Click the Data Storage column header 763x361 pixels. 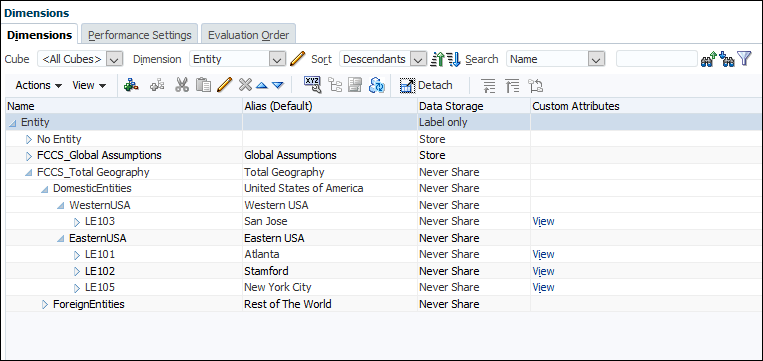tap(474, 106)
